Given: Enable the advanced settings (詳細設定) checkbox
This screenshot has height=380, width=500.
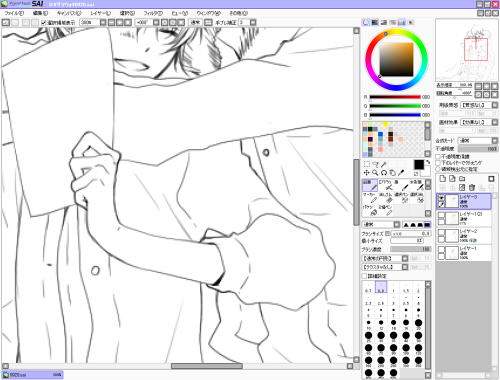Looking at the screenshot, I should (x=364, y=276).
